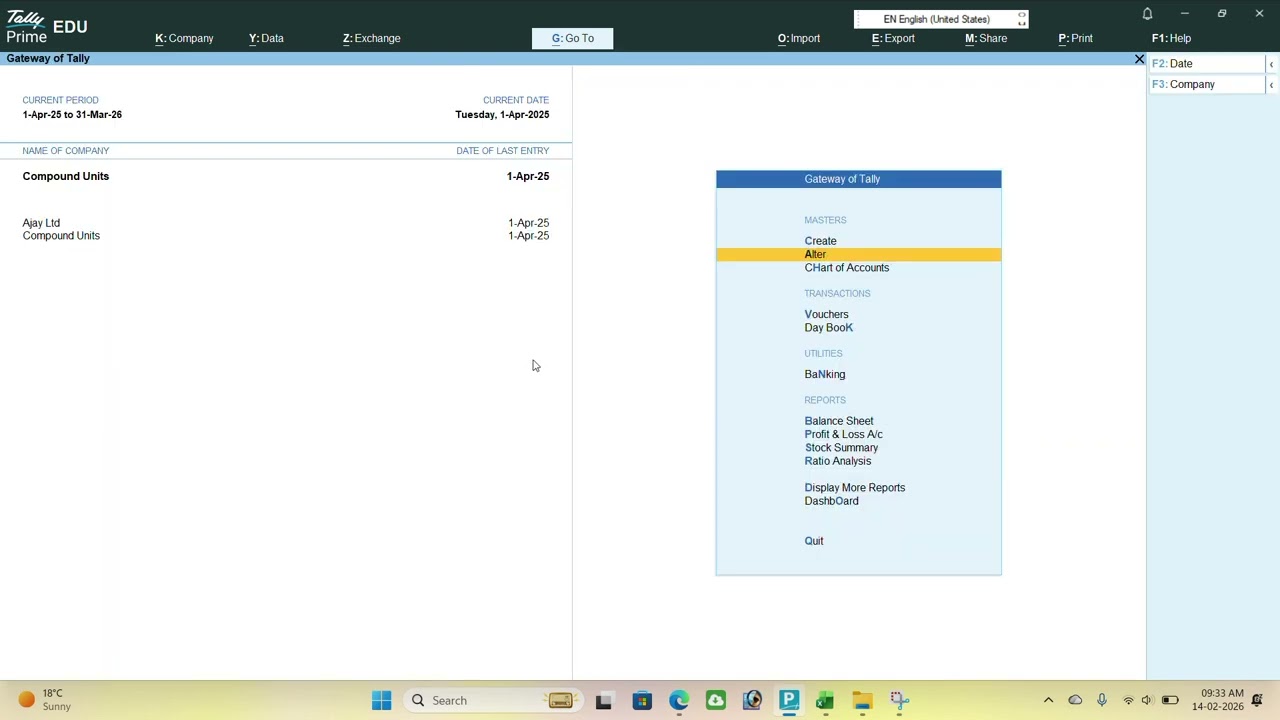The width and height of the screenshot is (1280, 720).
Task: Select the highlighted Alter option
Action: tap(858, 254)
